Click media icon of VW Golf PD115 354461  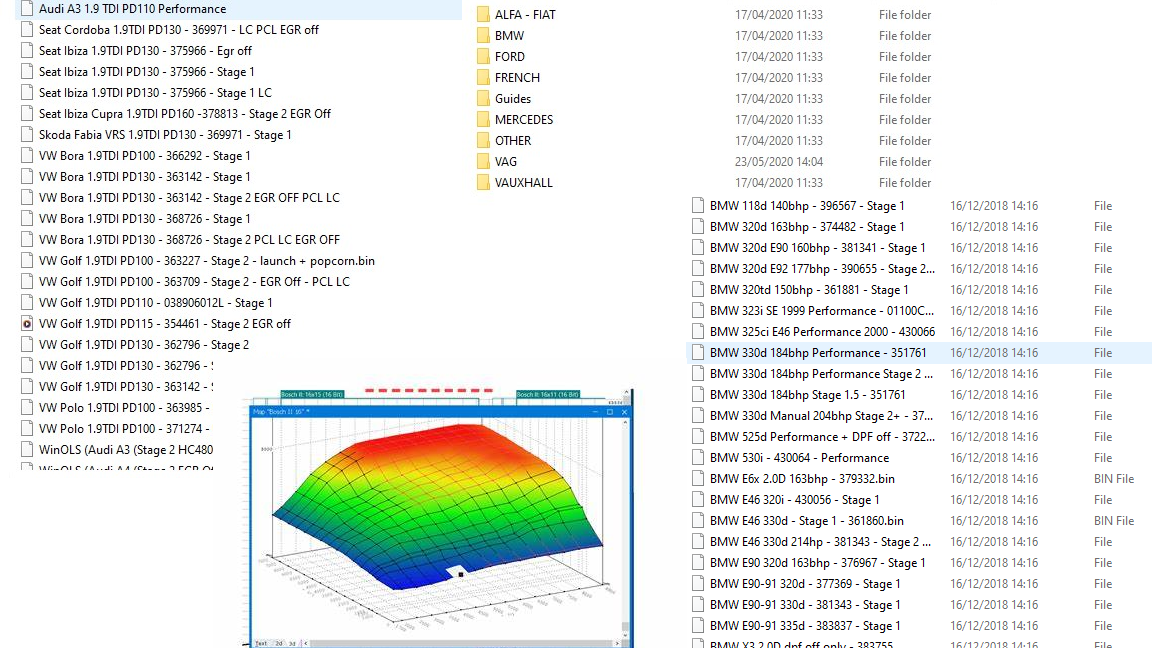[x=27, y=323]
